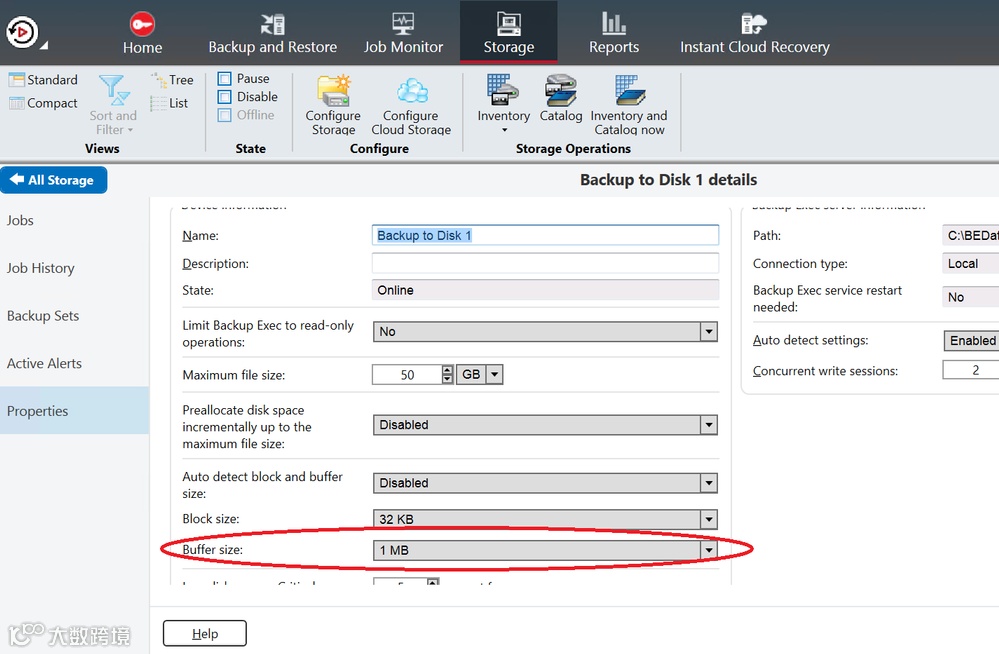Open the Backup Exec main menu button

23,32
